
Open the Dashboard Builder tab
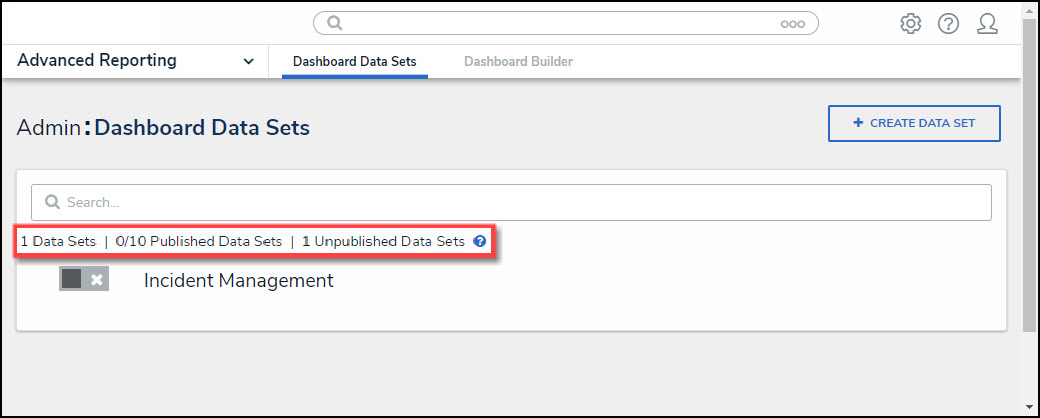click(x=518, y=62)
